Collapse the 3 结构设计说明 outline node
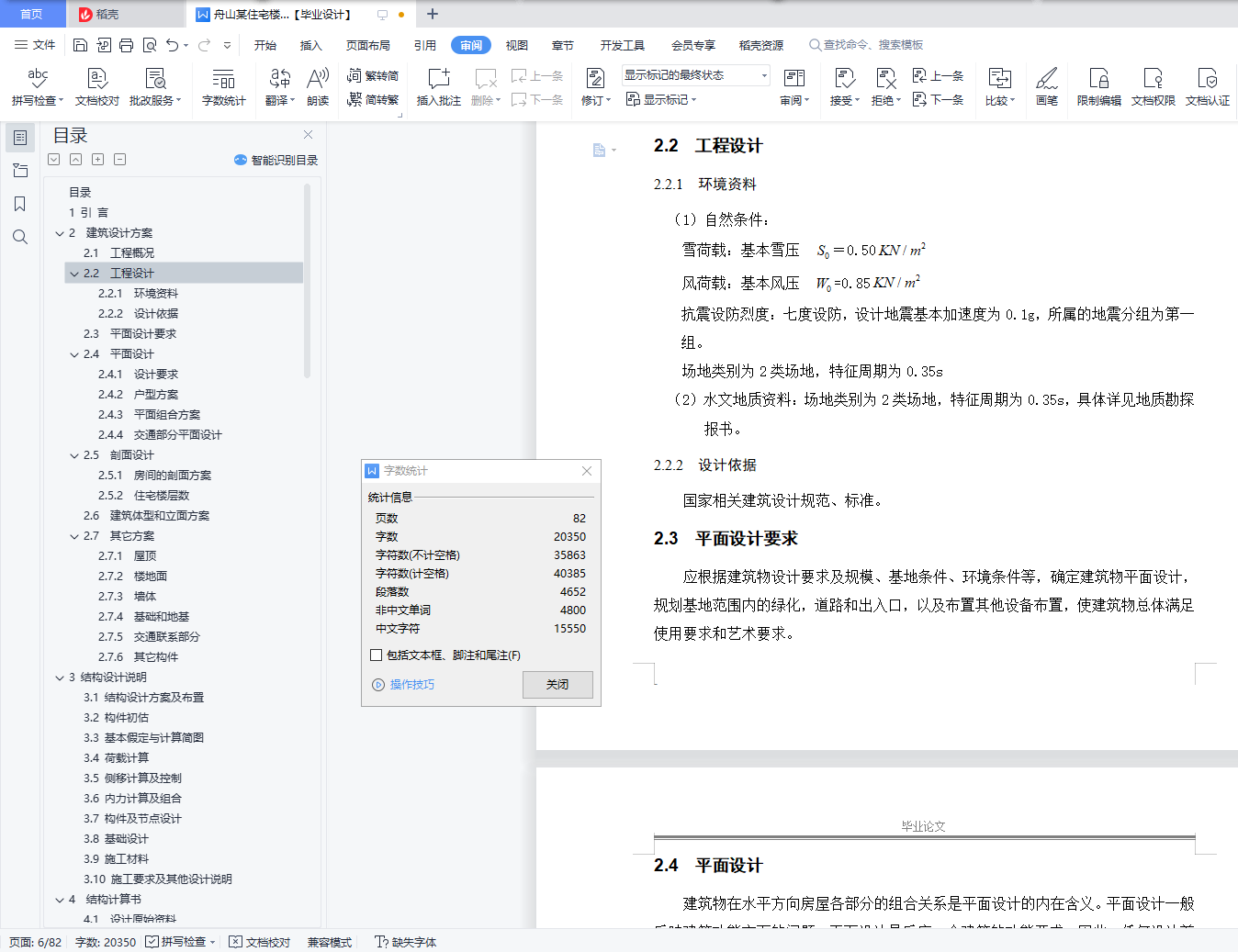The image size is (1238, 952). 60,678
